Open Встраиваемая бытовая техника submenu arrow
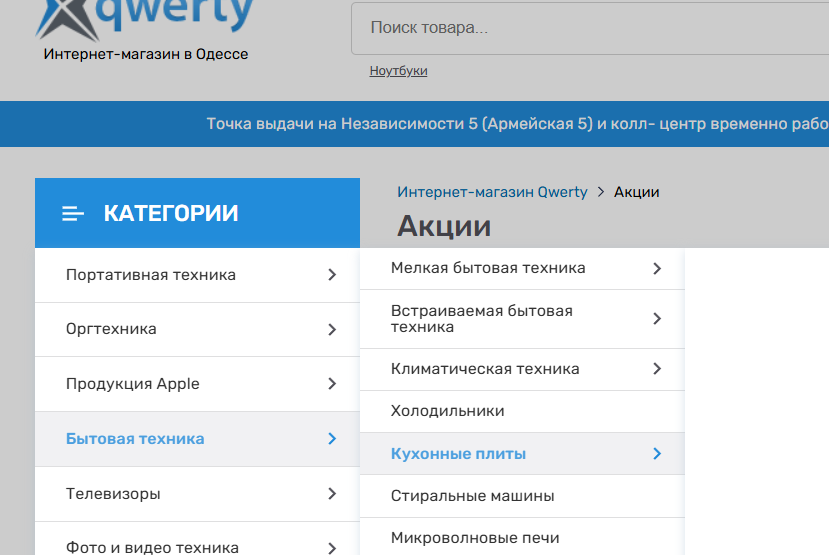 pyautogui.click(x=657, y=319)
